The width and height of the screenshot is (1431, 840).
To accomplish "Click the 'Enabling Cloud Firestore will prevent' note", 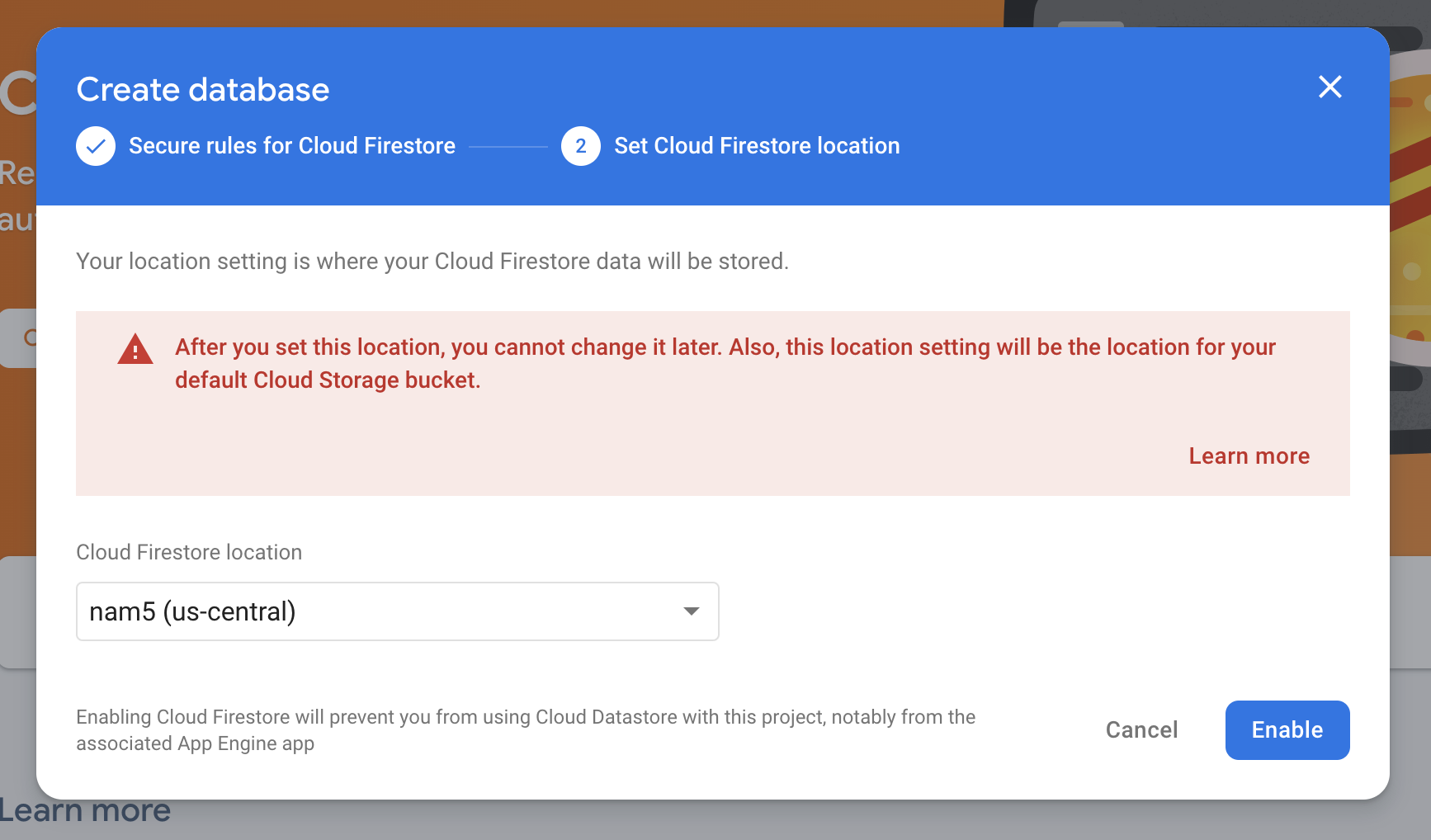I will [x=526, y=730].
